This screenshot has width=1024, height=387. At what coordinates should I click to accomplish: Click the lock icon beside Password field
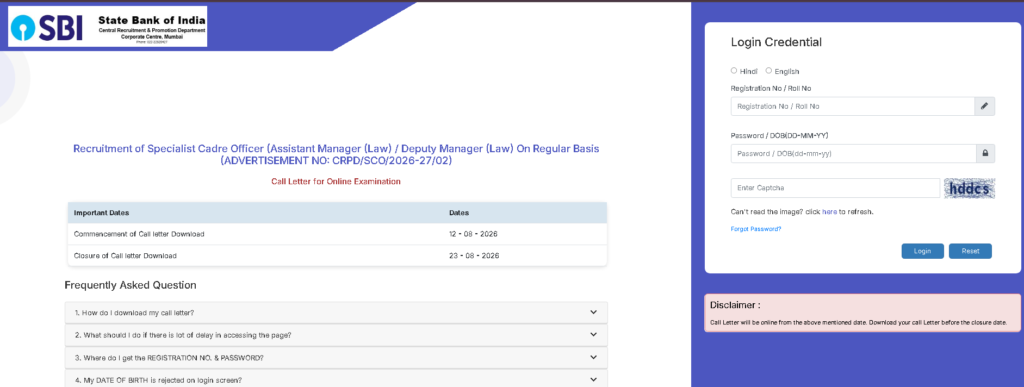click(985, 153)
